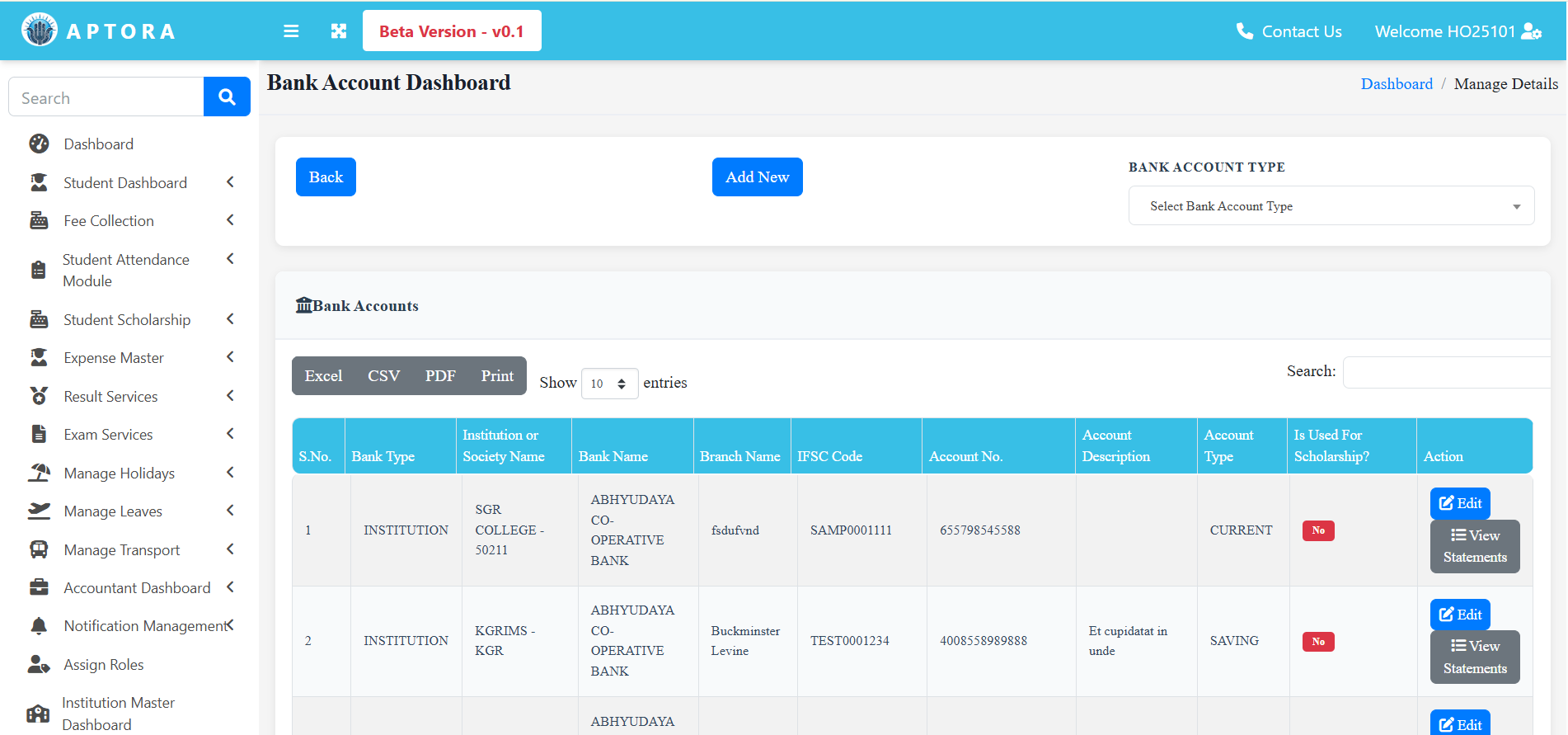Click the Manage Holidays umbrella icon
Screen dimensions: 1568x735
39,473
